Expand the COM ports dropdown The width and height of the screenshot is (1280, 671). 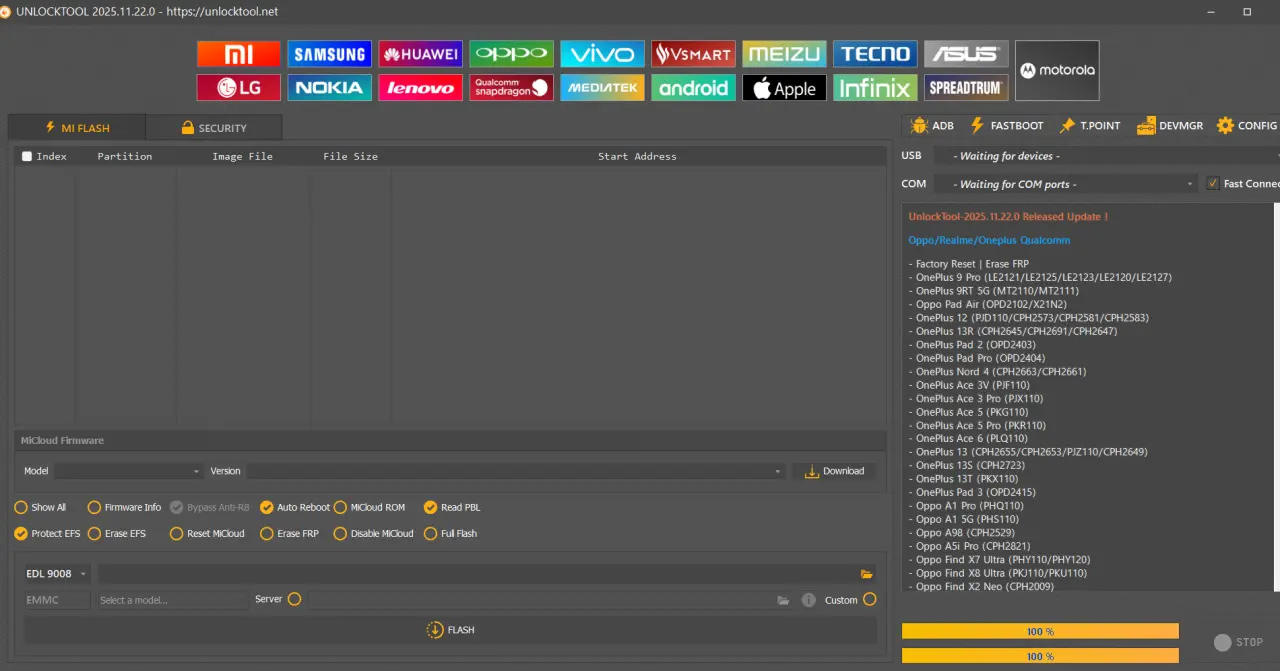[x=1065, y=184]
